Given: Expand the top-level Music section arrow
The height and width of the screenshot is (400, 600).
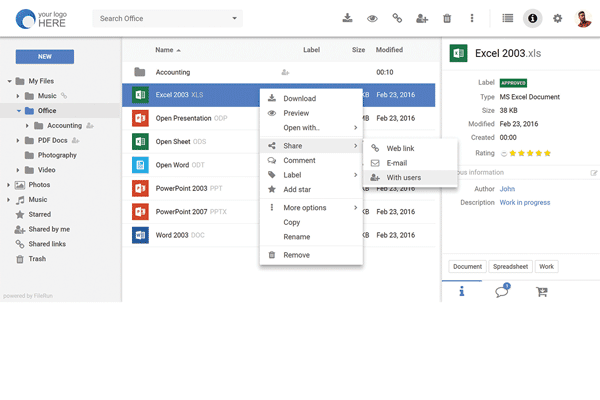Looking at the screenshot, I should [x=8, y=199].
